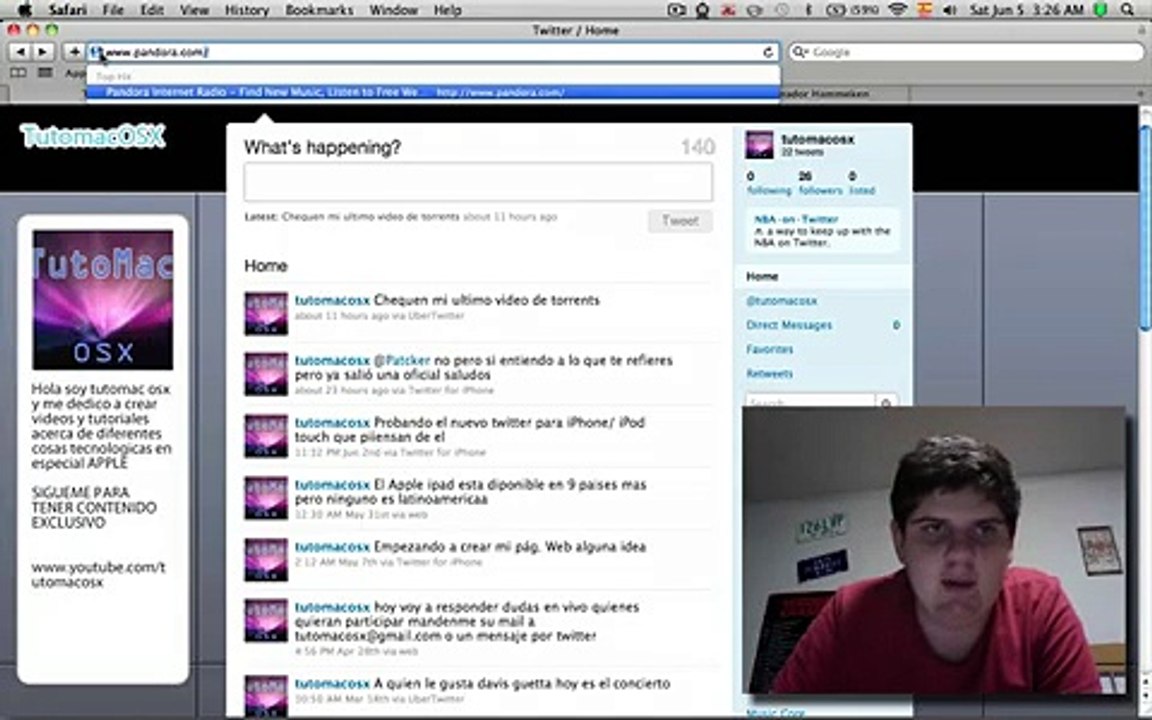
Task: Open the File menu
Action: point(113,10)
